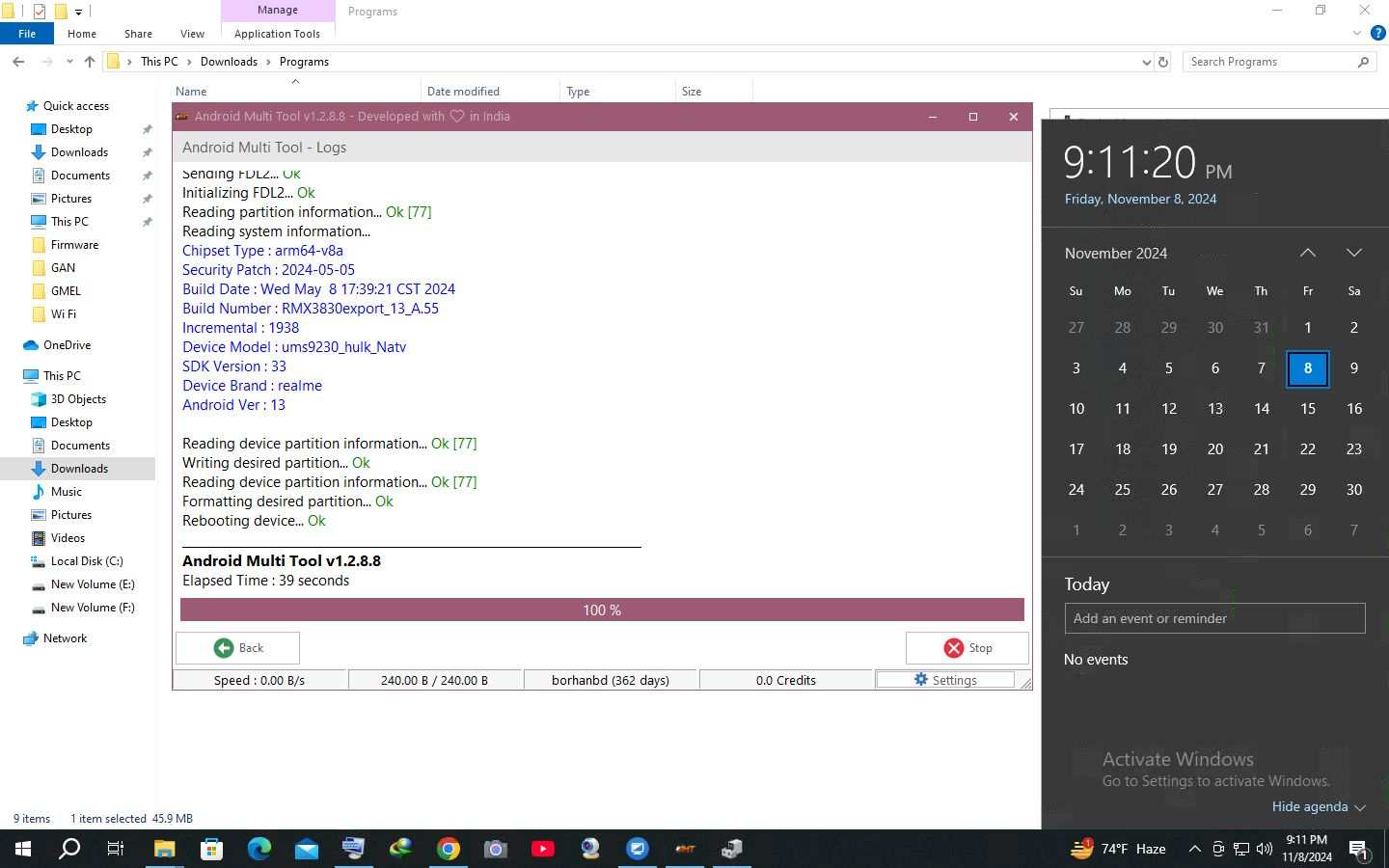Select Videos in the navigation pane
Viewport: 1389px width, 868px height.
(68, 538)
